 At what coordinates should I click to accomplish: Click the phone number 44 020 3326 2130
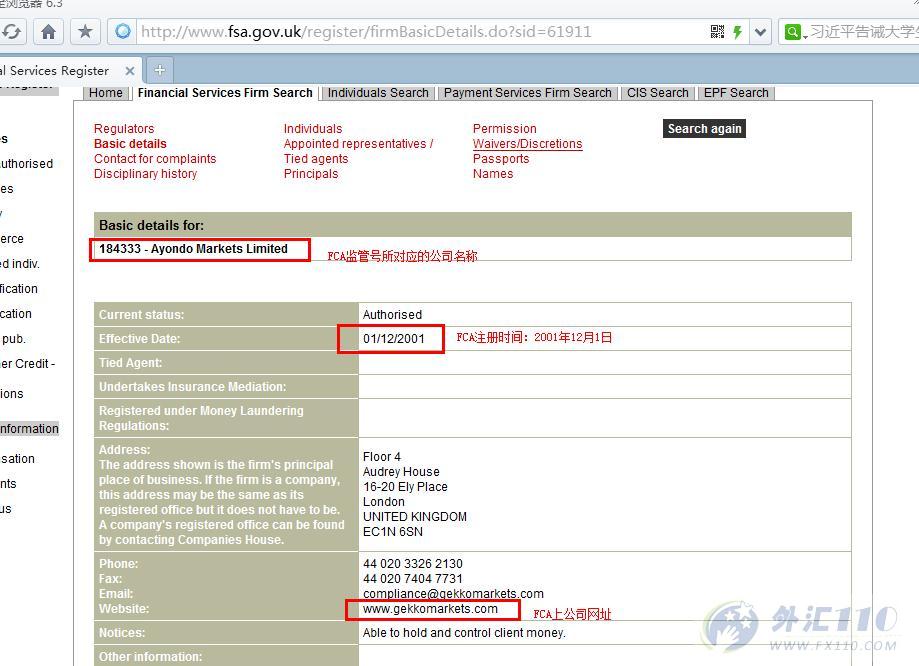(x=413, y=563)
